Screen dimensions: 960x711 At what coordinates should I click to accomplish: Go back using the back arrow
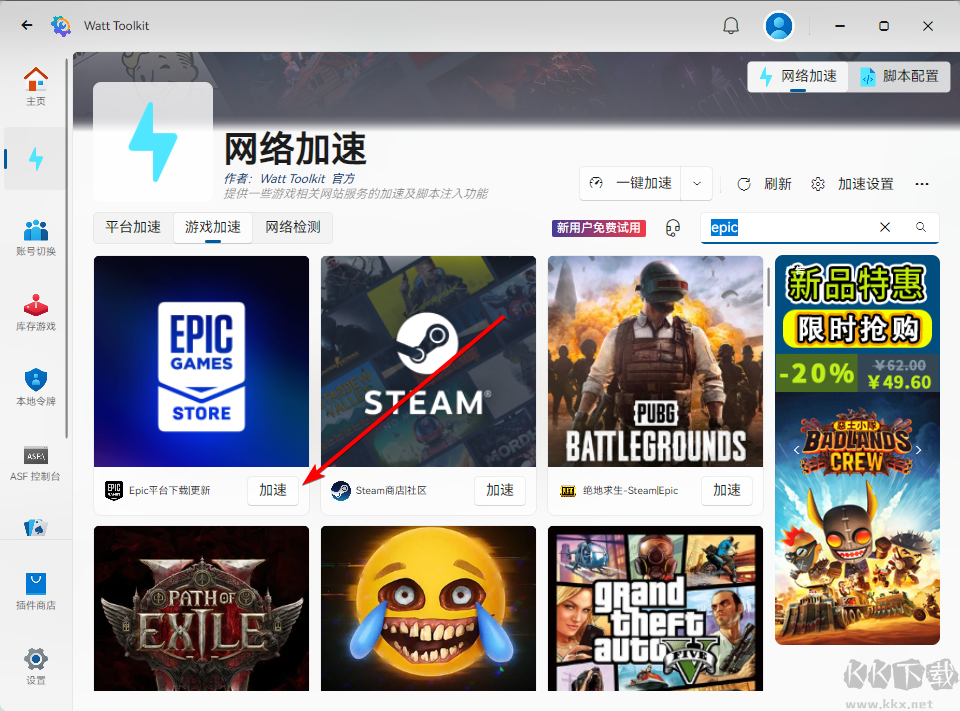(x=26, y=25)
